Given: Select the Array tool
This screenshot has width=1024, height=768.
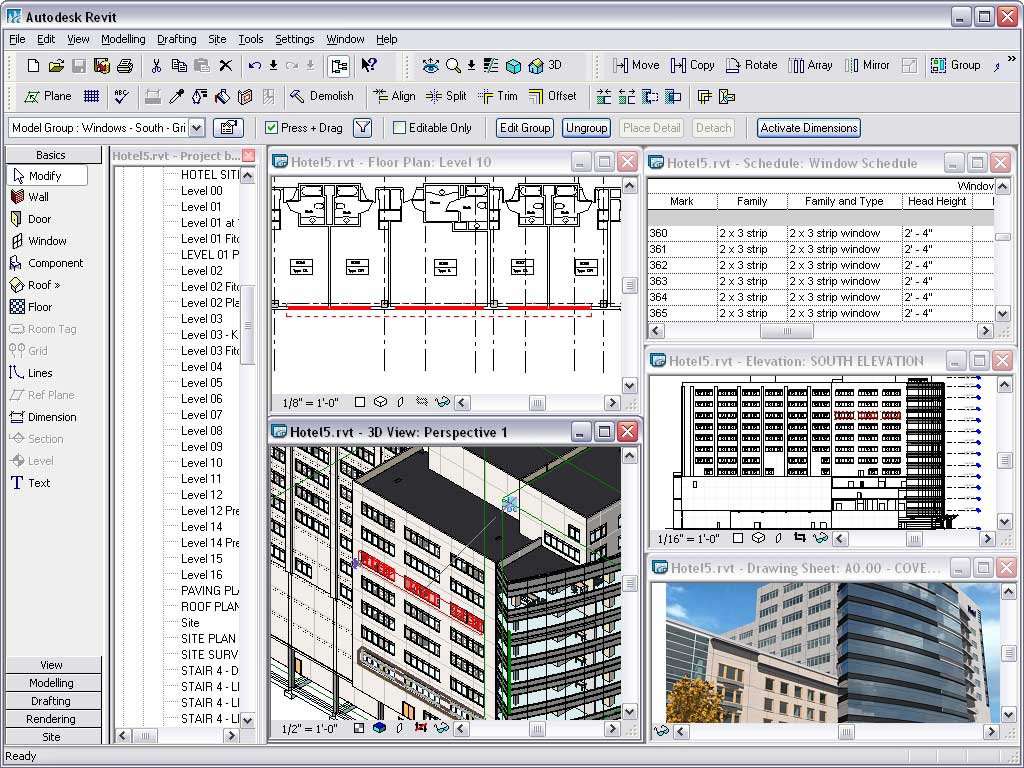Looking at the screenshot, I should [810, 65].
